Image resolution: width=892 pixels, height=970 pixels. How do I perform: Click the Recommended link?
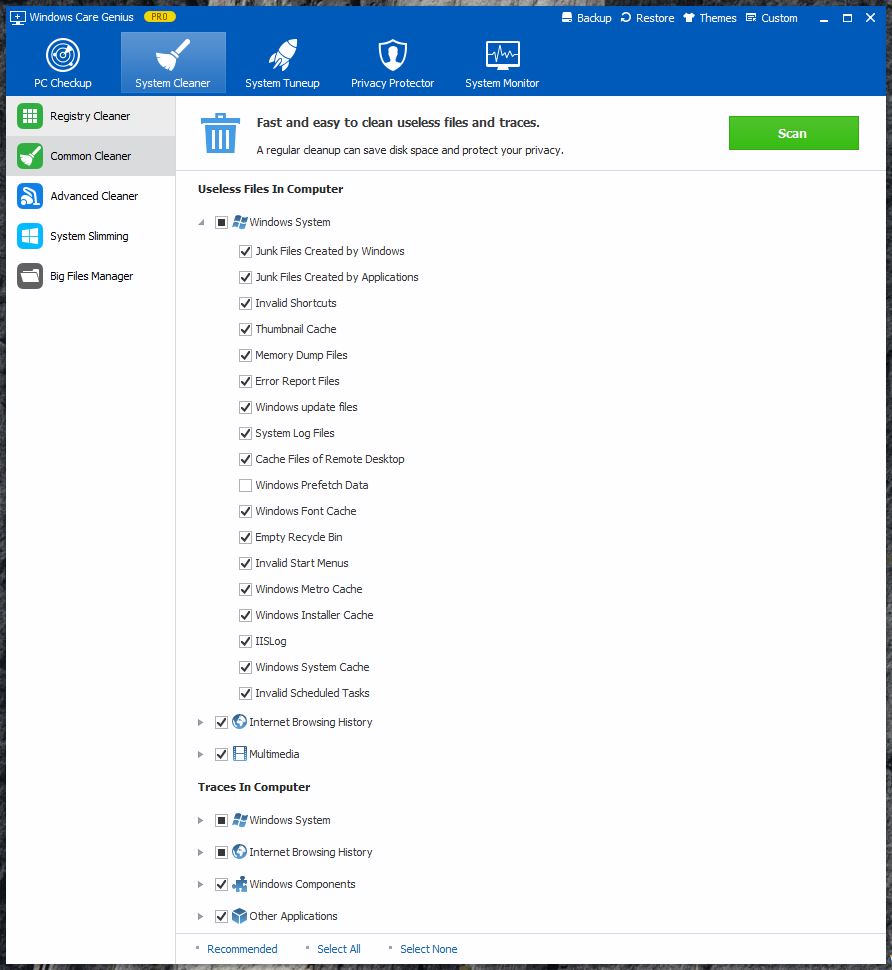click(242, 949)
